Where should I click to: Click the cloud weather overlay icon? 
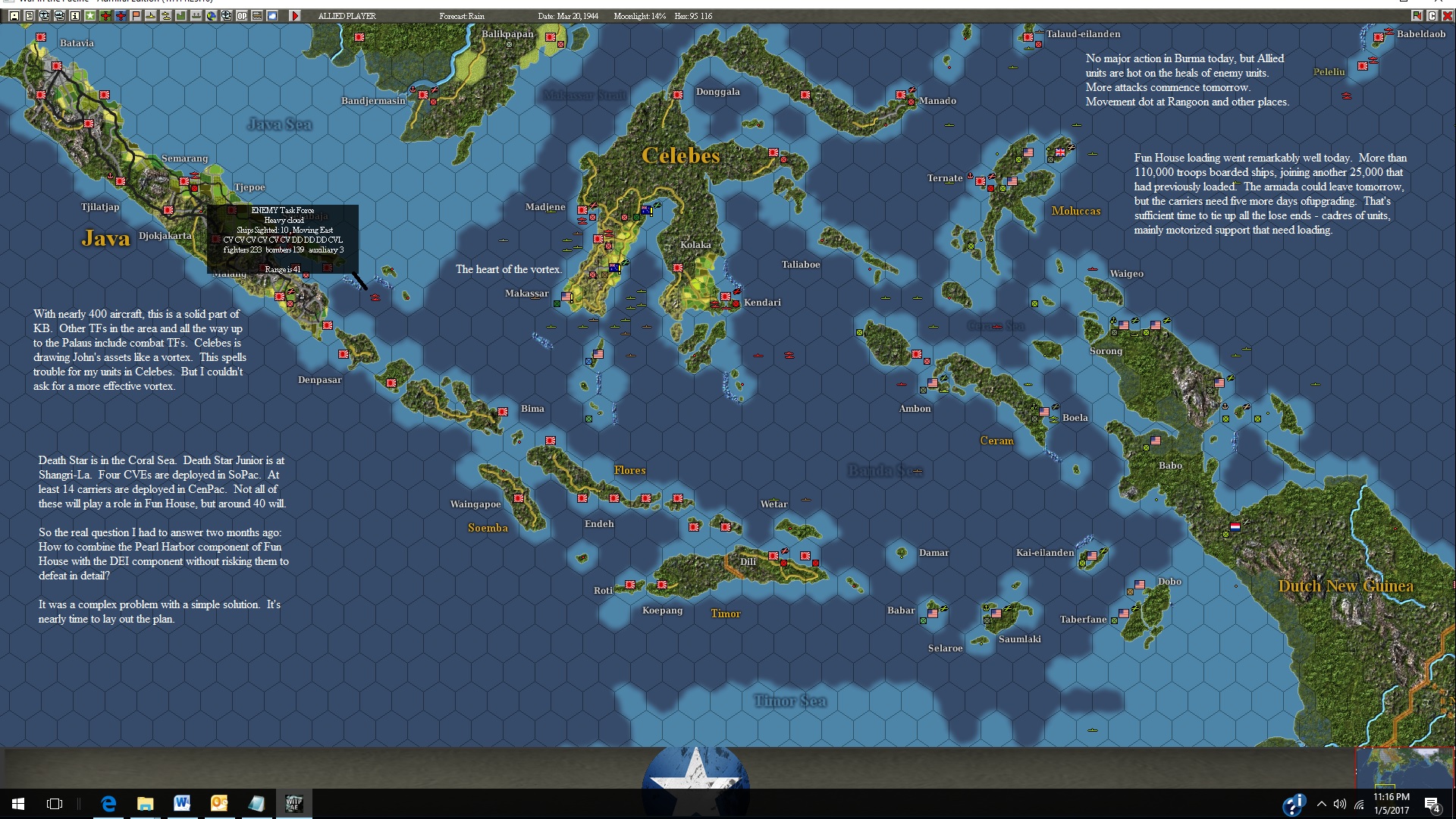pos(272,16)
